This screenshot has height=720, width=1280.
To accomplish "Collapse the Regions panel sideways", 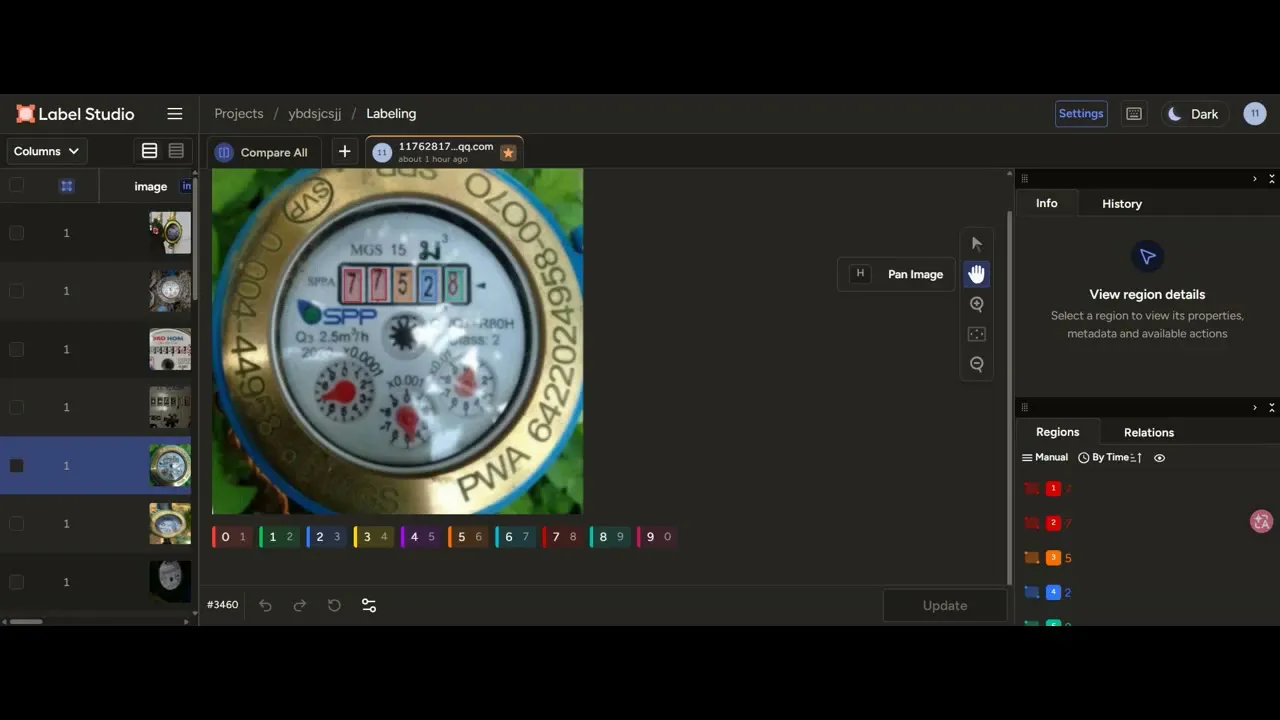I will 1255,408.
